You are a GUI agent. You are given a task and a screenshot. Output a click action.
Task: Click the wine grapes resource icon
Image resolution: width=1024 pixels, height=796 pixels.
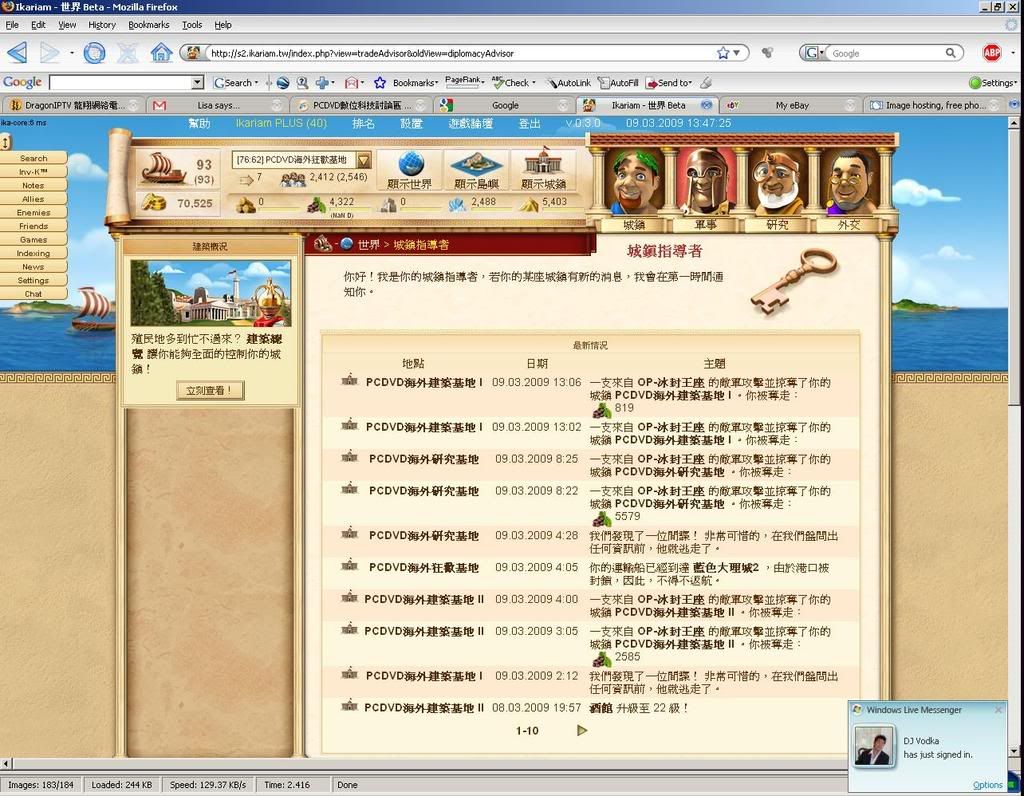pos(317,205)
